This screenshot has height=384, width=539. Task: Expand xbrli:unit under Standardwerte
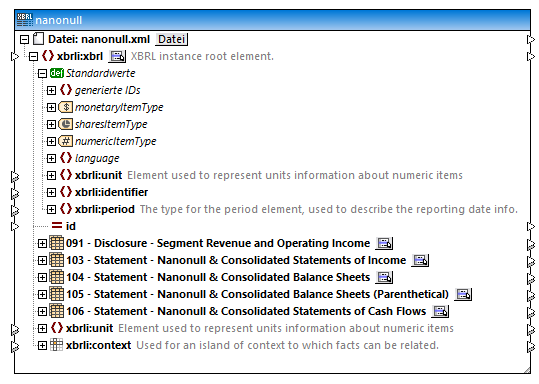(x=51, y=175)
